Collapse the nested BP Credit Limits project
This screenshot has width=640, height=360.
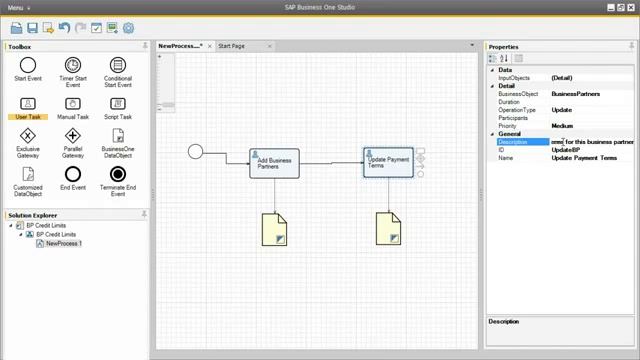[21, 235]
